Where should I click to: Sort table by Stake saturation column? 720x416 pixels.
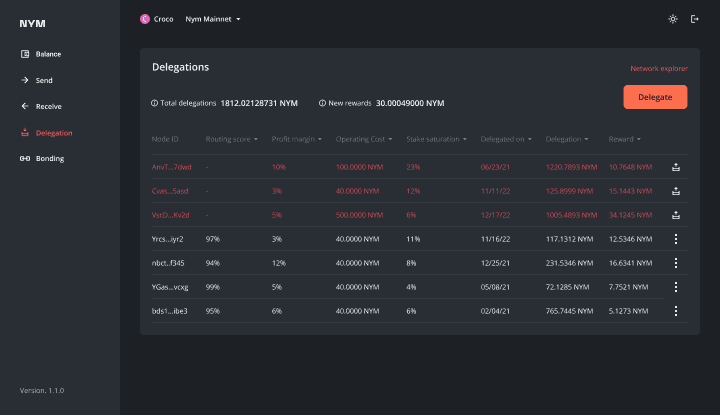(x=435, y=139)
